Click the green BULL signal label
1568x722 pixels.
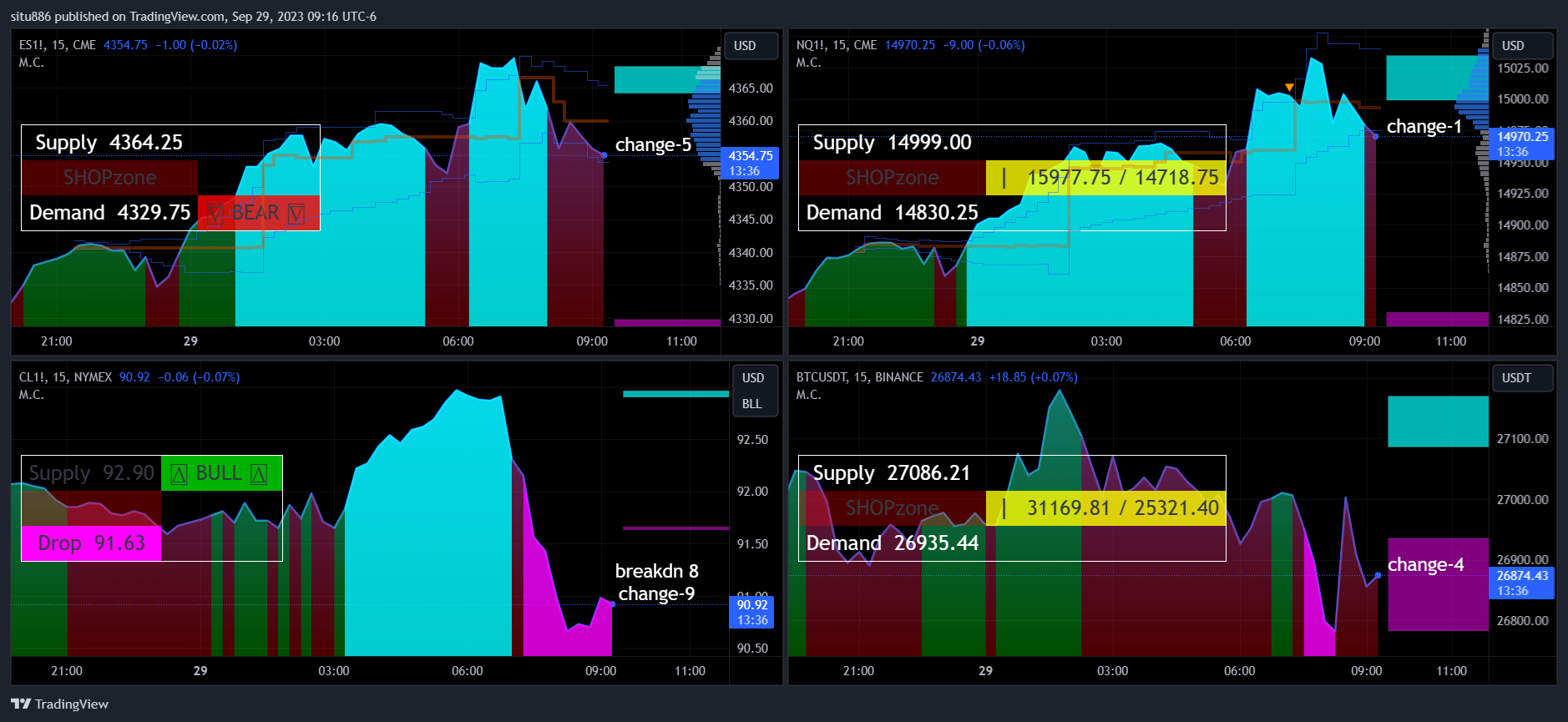click(221, 473)
